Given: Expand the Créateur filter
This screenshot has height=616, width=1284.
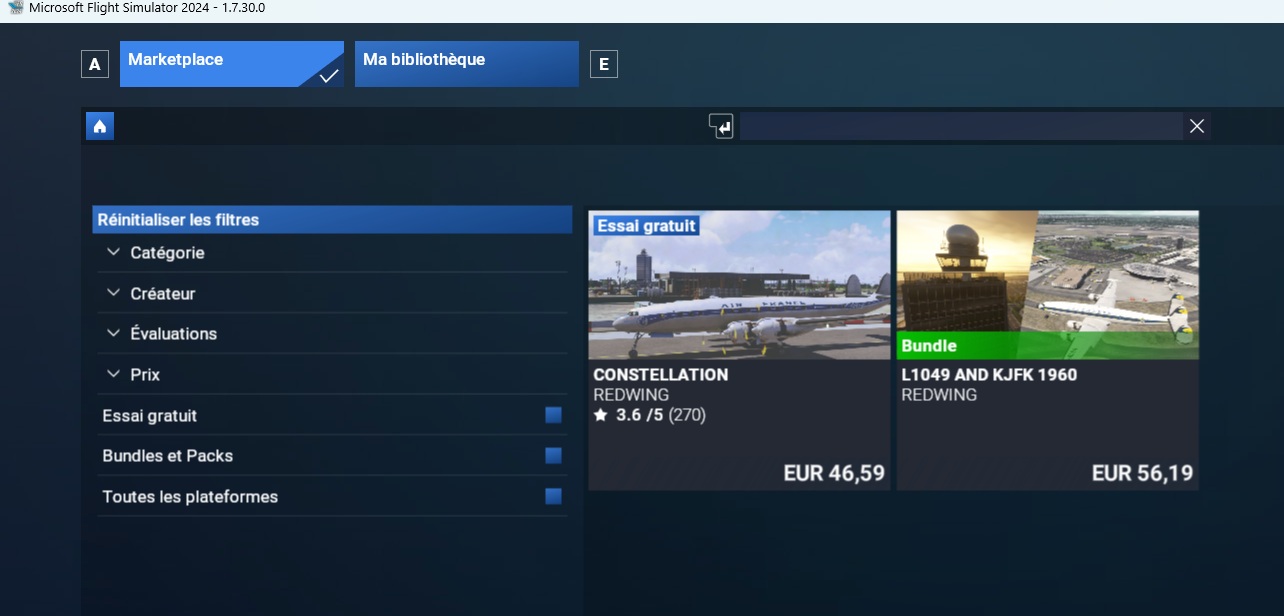Looking at the screenshot, I should (333, 294).
